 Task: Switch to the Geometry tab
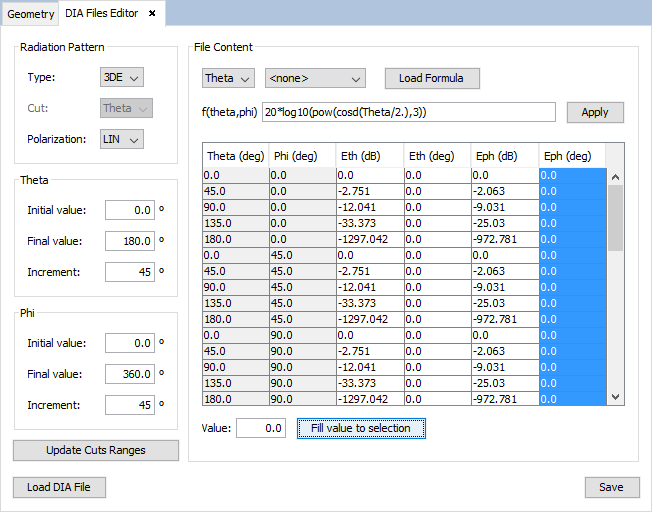(x=30, y=14)
